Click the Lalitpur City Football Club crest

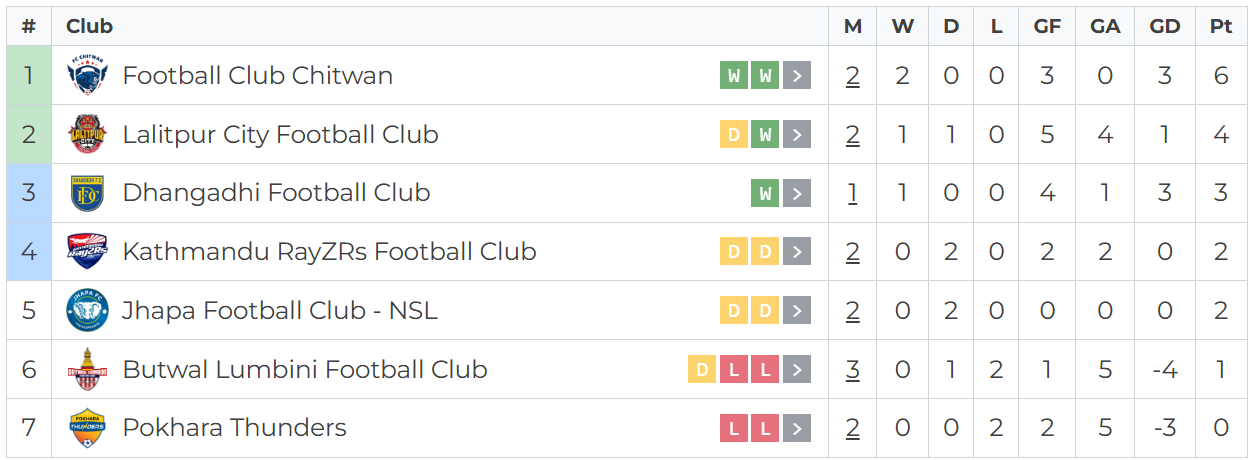click(87, 135)
